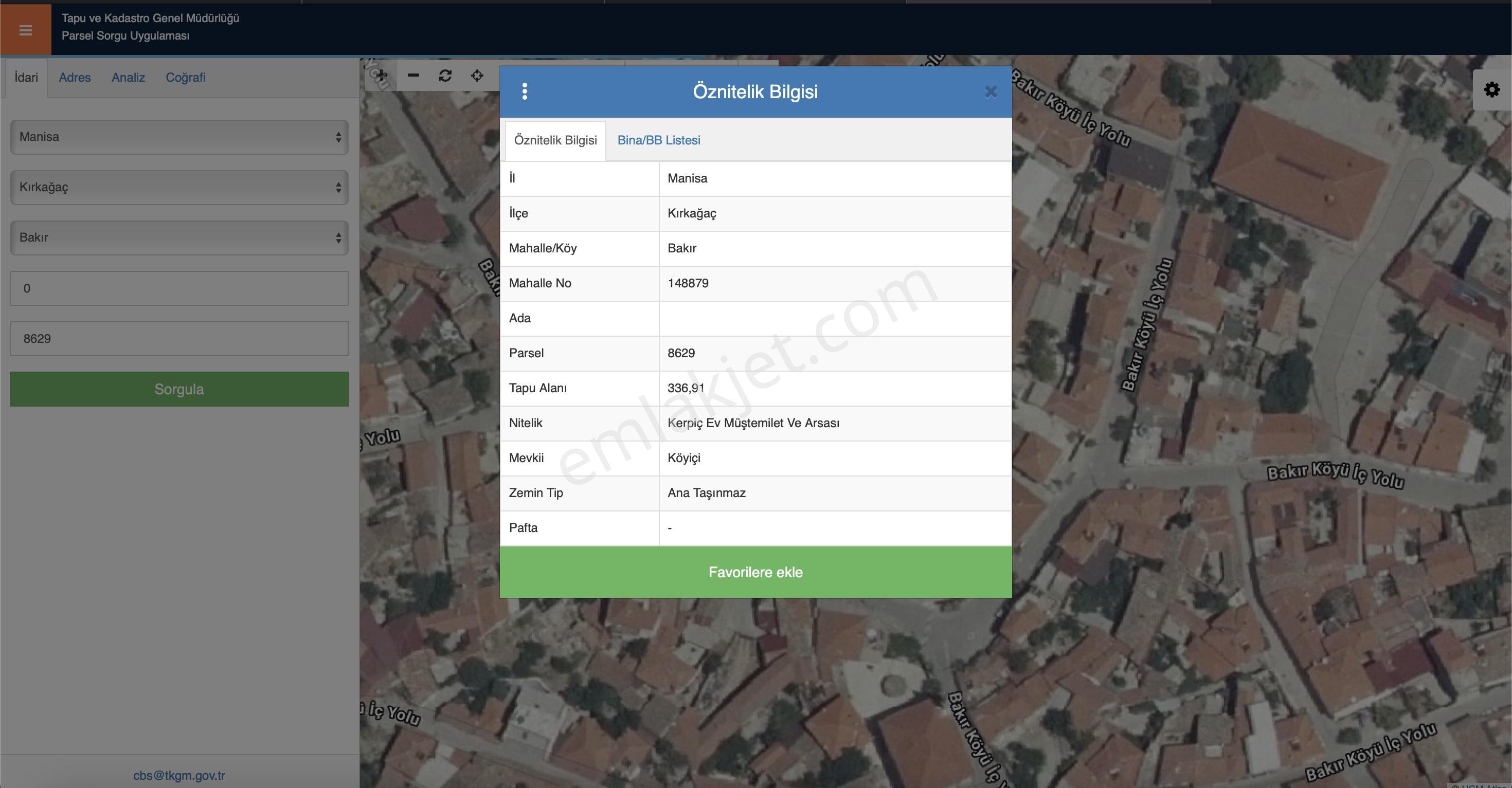Click the Parsel input field containing 8629
This screenshot has height=788, width=1512.
179,339
